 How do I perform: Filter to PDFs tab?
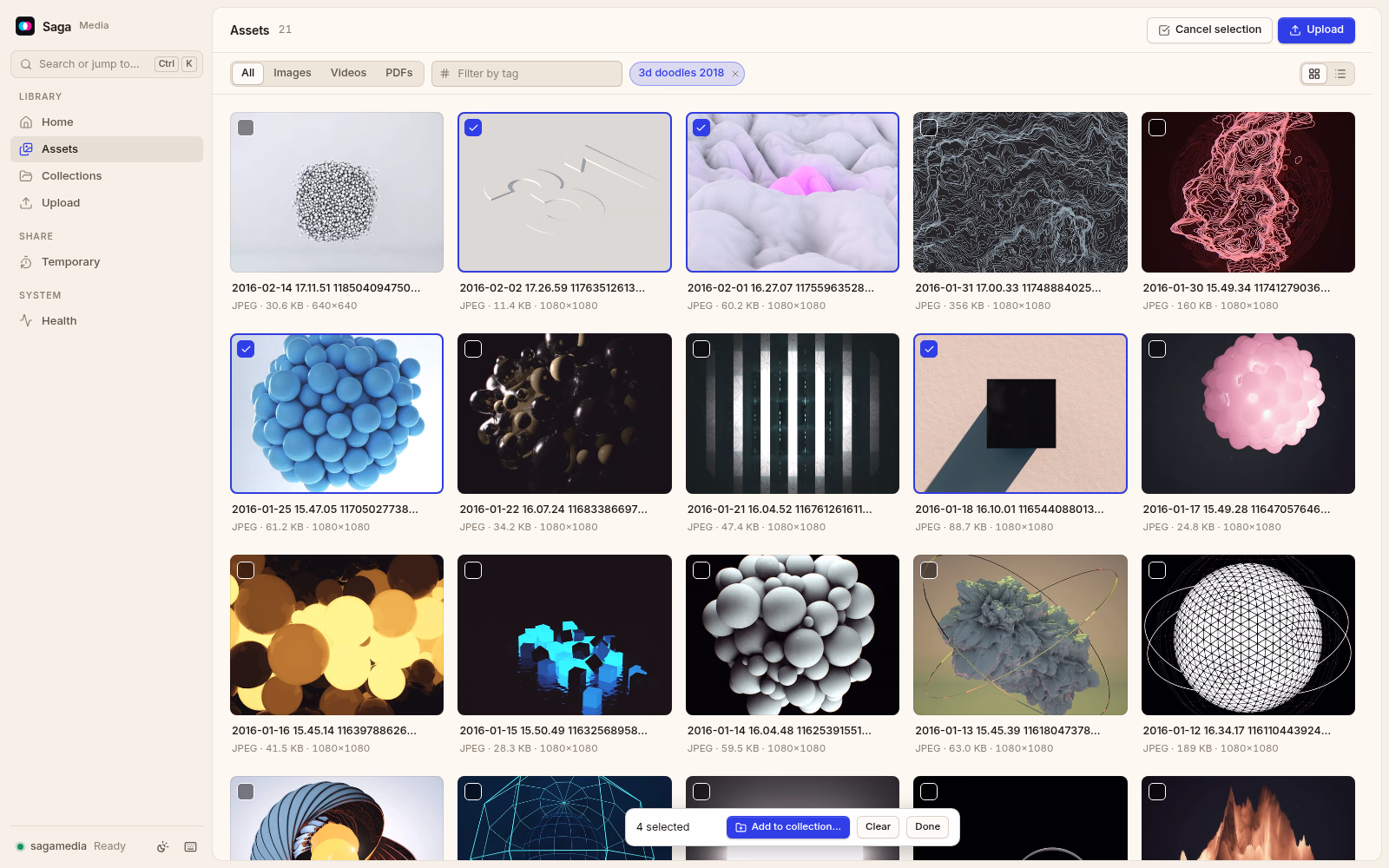[399, 73]
